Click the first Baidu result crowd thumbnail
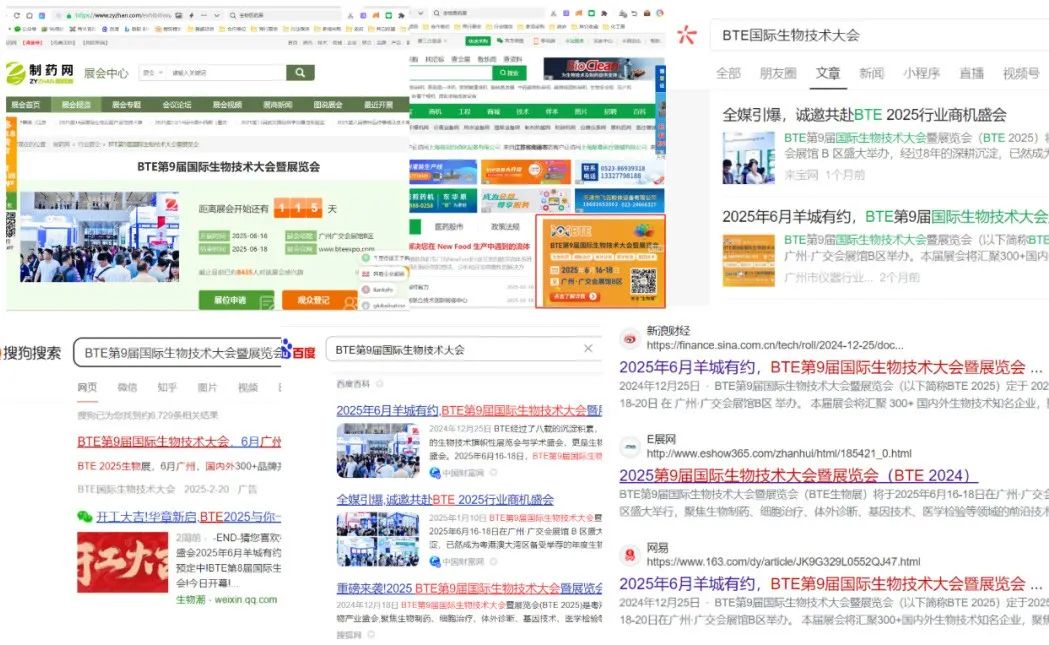The image size is (1049, 645). [x=378, y=450]
